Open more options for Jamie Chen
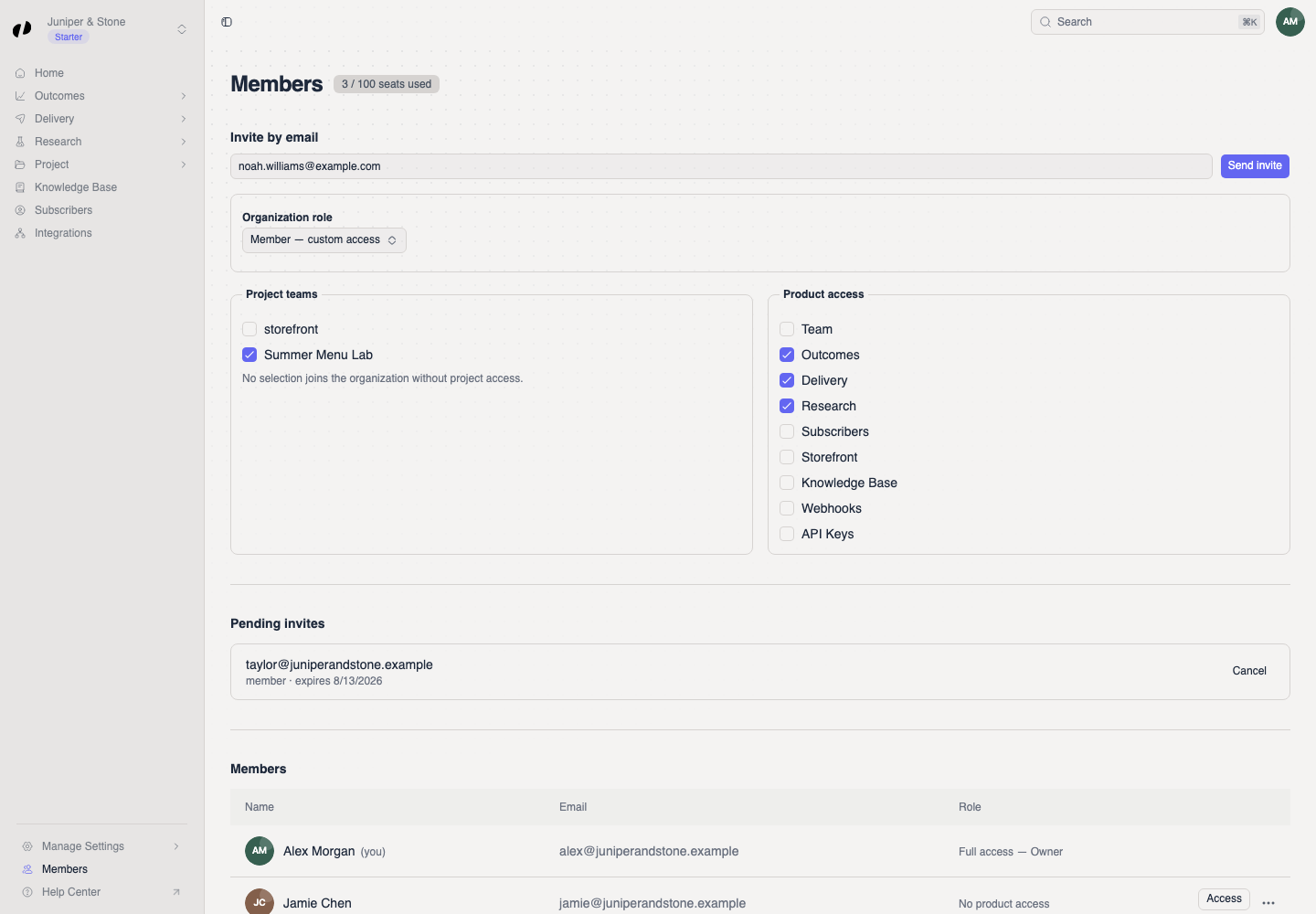The width and height of the screenshot is (1316, 914). tap(1268, 903)
